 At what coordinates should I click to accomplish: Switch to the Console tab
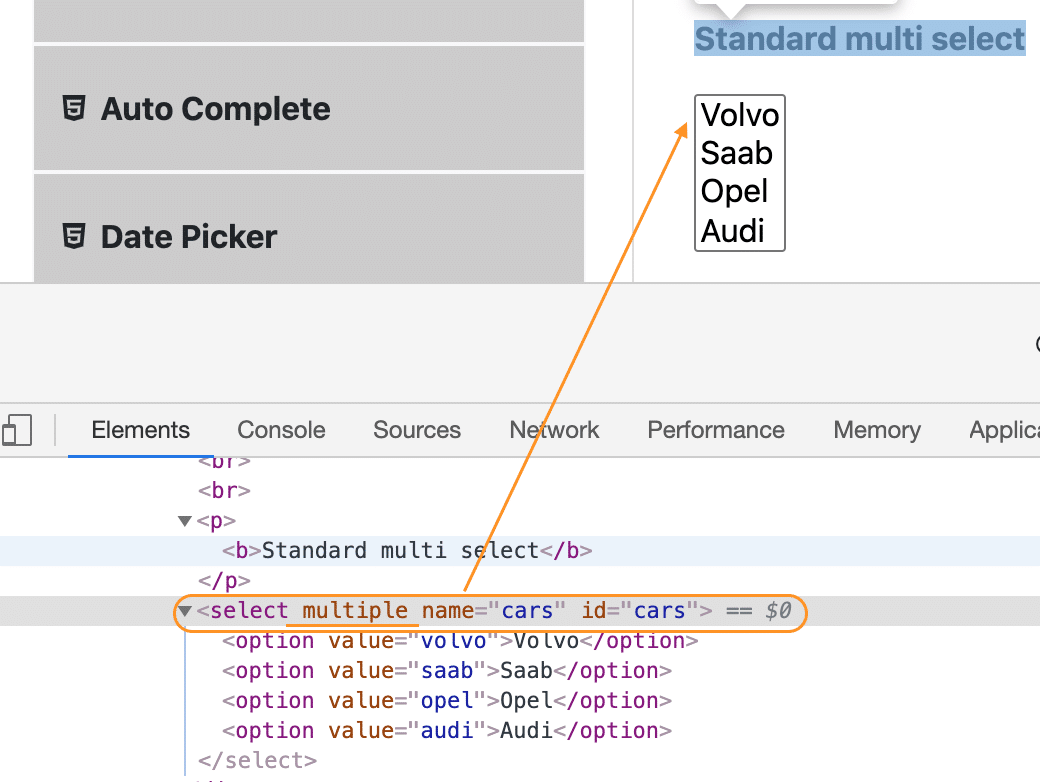click(x=281, y=430)
